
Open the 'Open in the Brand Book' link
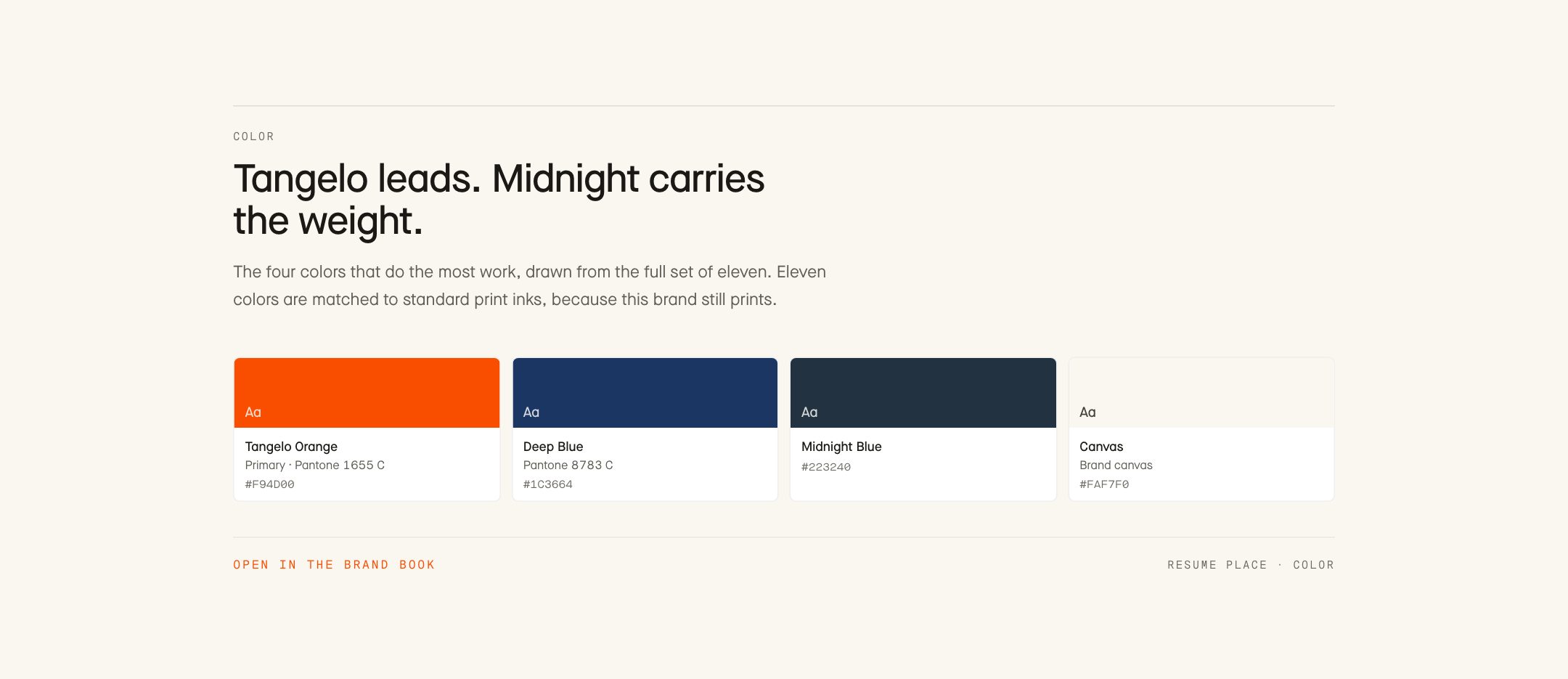(x=334, y=565)
